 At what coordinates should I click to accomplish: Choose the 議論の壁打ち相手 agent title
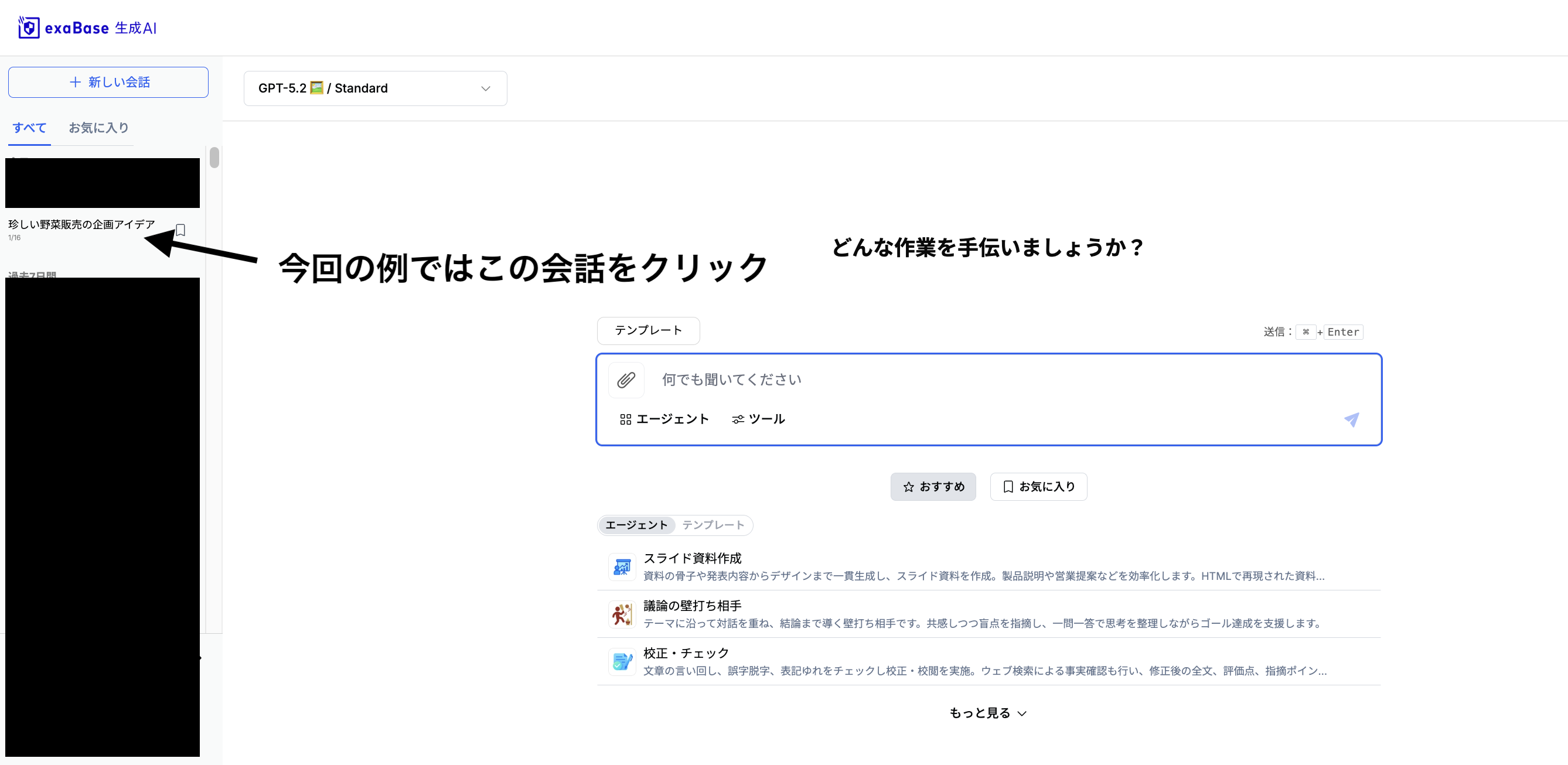tap(692, 606)
